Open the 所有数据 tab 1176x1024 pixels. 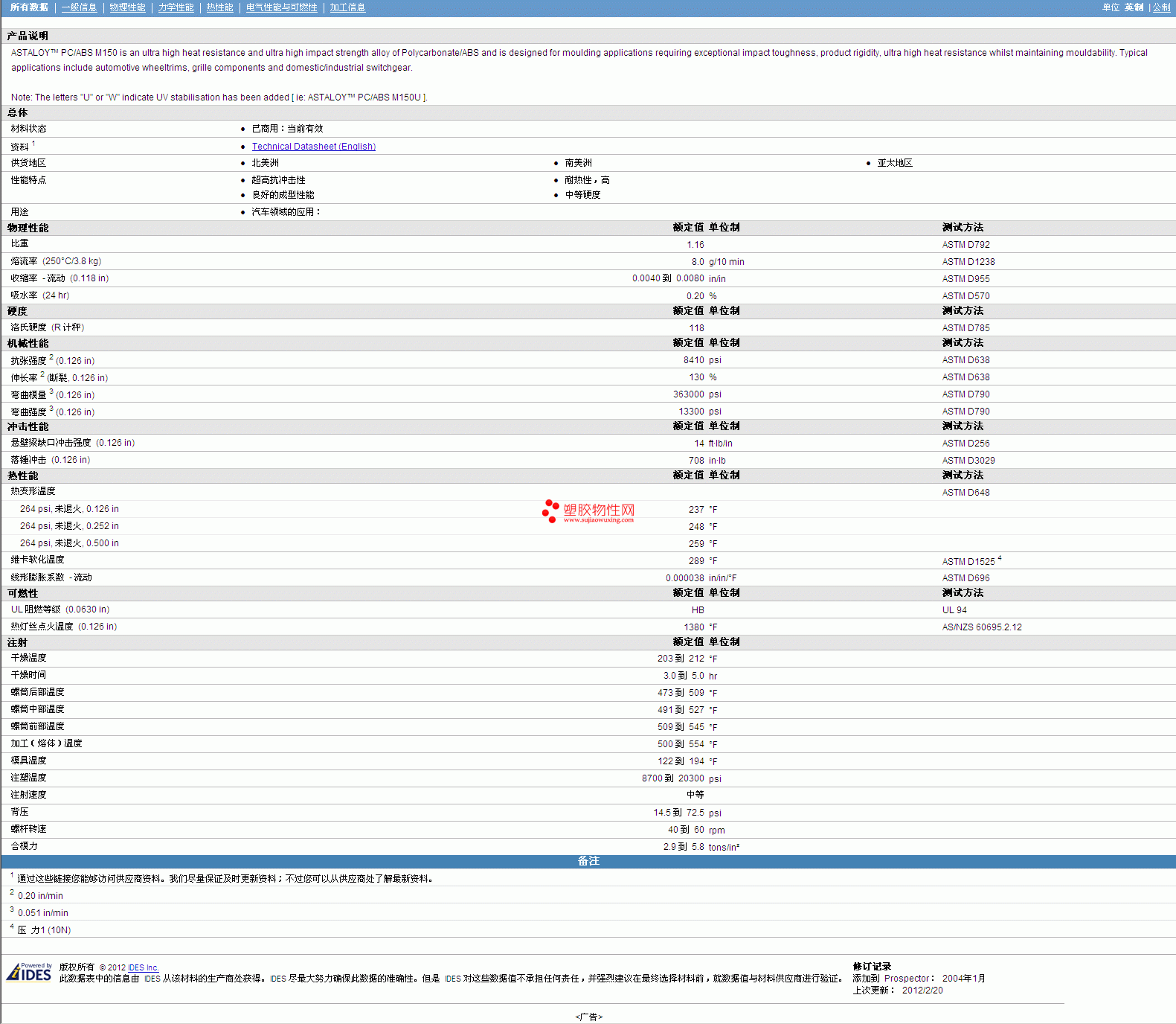29,7
